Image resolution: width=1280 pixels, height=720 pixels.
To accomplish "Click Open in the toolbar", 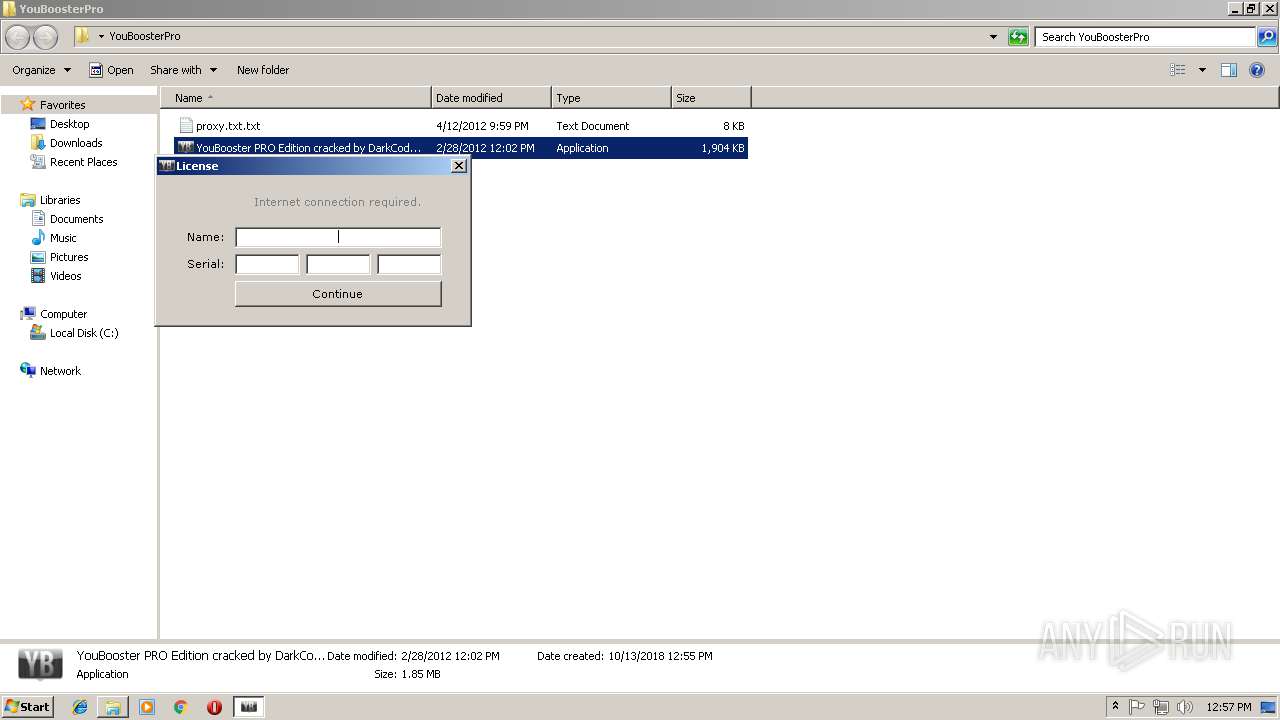I will coord(111,70).
